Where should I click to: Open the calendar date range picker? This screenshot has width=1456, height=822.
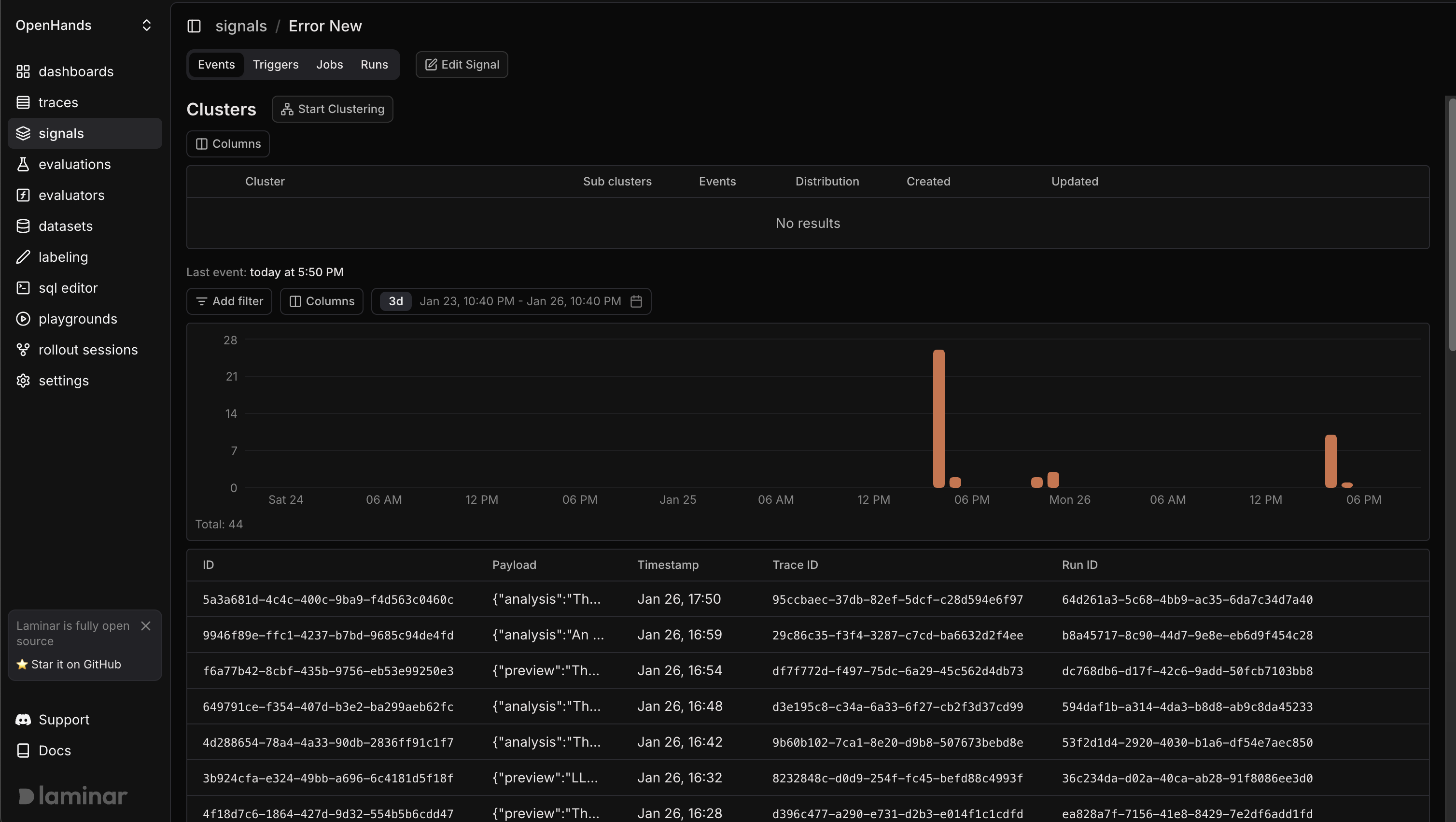pyautogui.click(x=636, y=301)
